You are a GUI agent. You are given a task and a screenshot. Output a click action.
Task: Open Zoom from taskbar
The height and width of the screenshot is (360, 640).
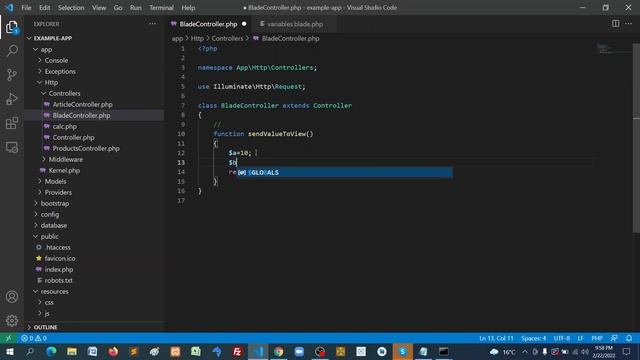tap(299, 351)
